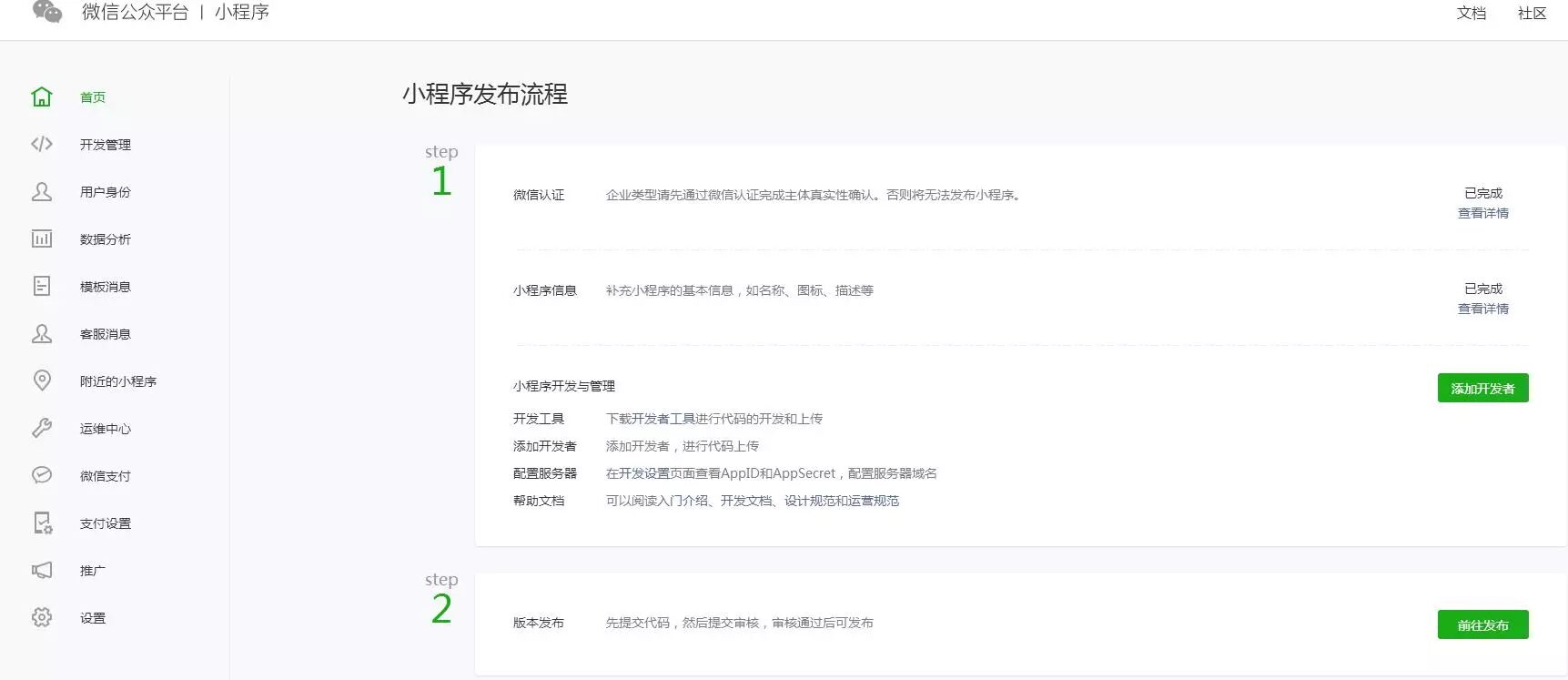View 查看详情 for 微信认证 row

click(x=1483, y=213)
